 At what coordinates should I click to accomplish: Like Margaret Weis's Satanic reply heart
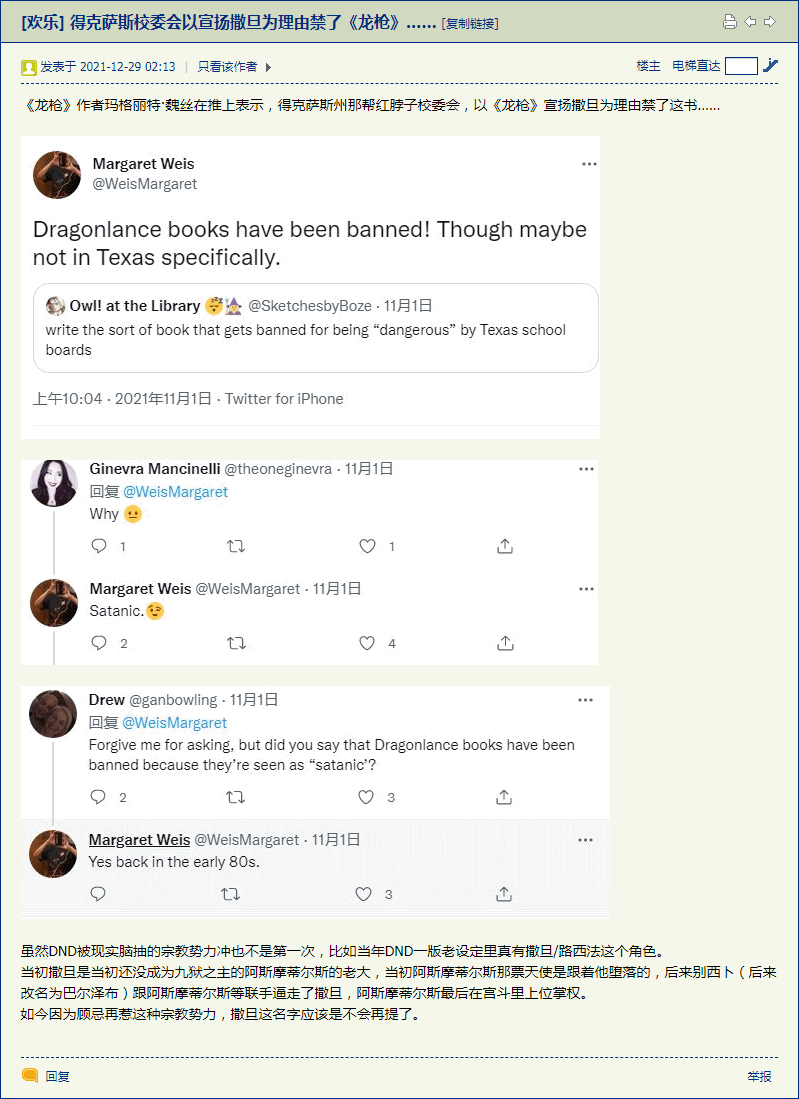point(367,643)
